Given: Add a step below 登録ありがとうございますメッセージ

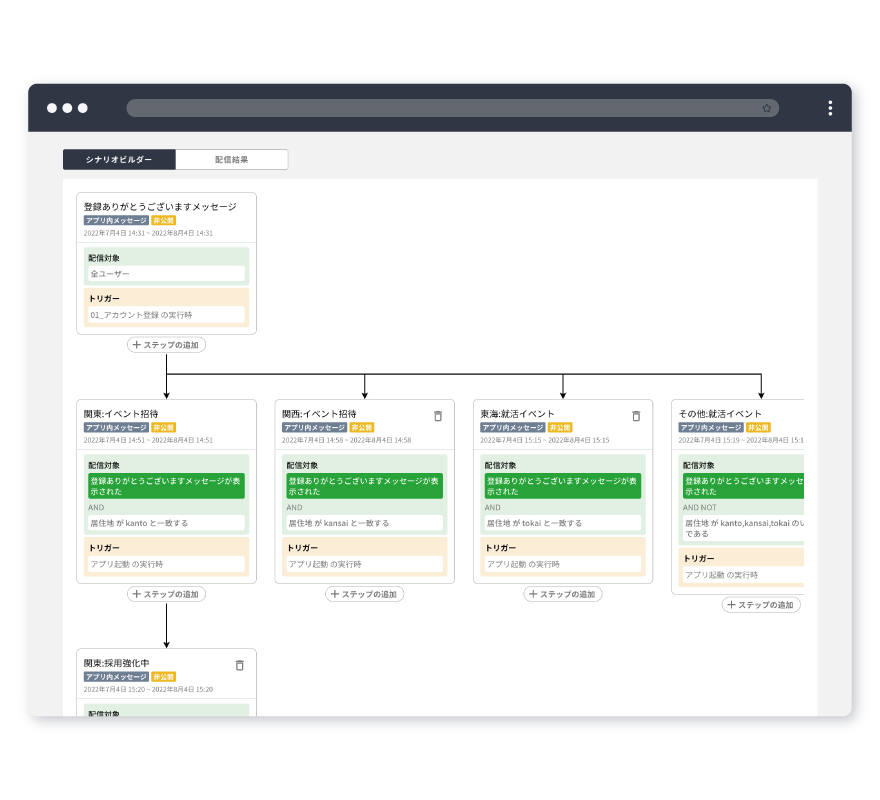Looking at the screenshot, I should (166, 345).
